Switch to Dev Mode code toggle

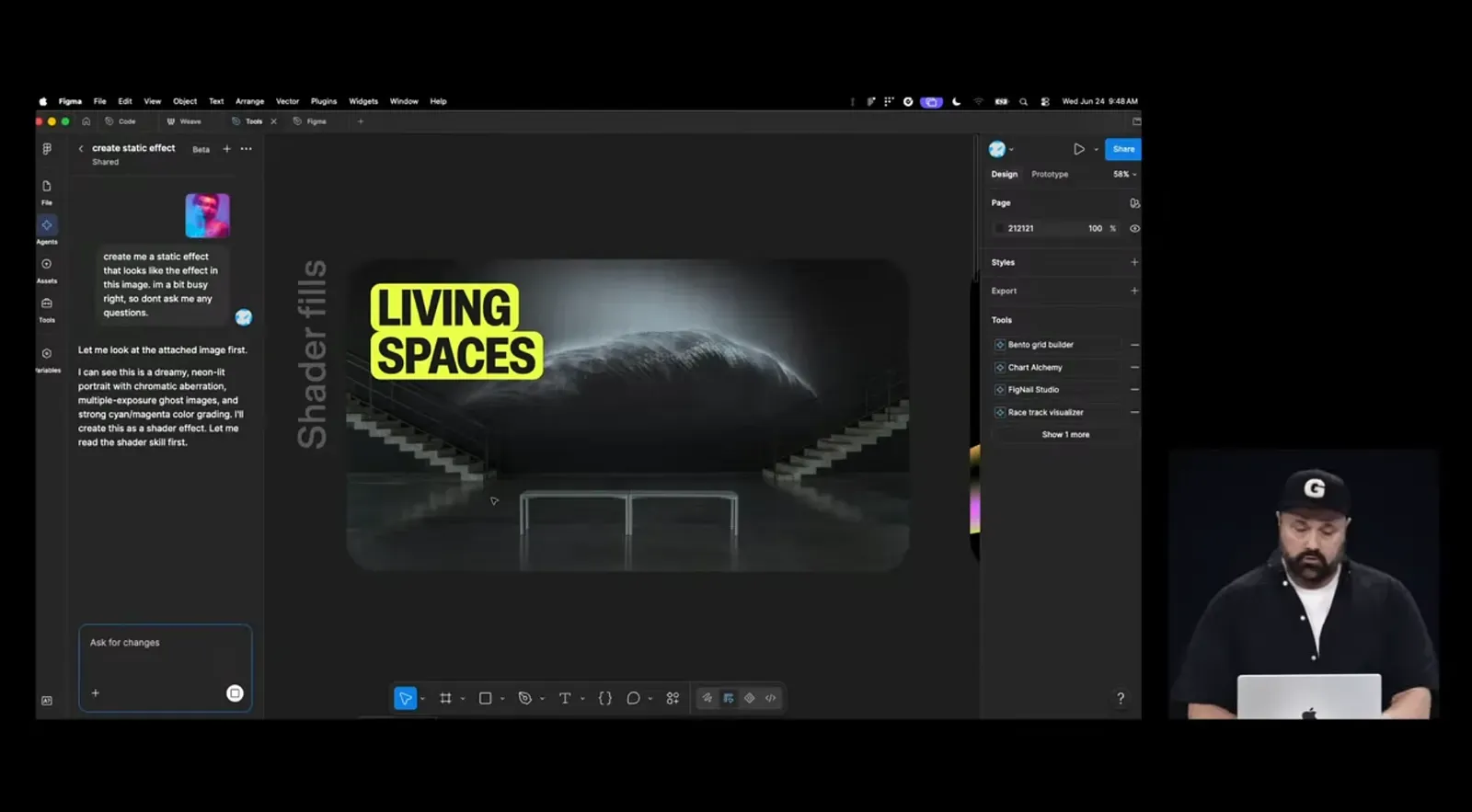click(x=771, y=698)
